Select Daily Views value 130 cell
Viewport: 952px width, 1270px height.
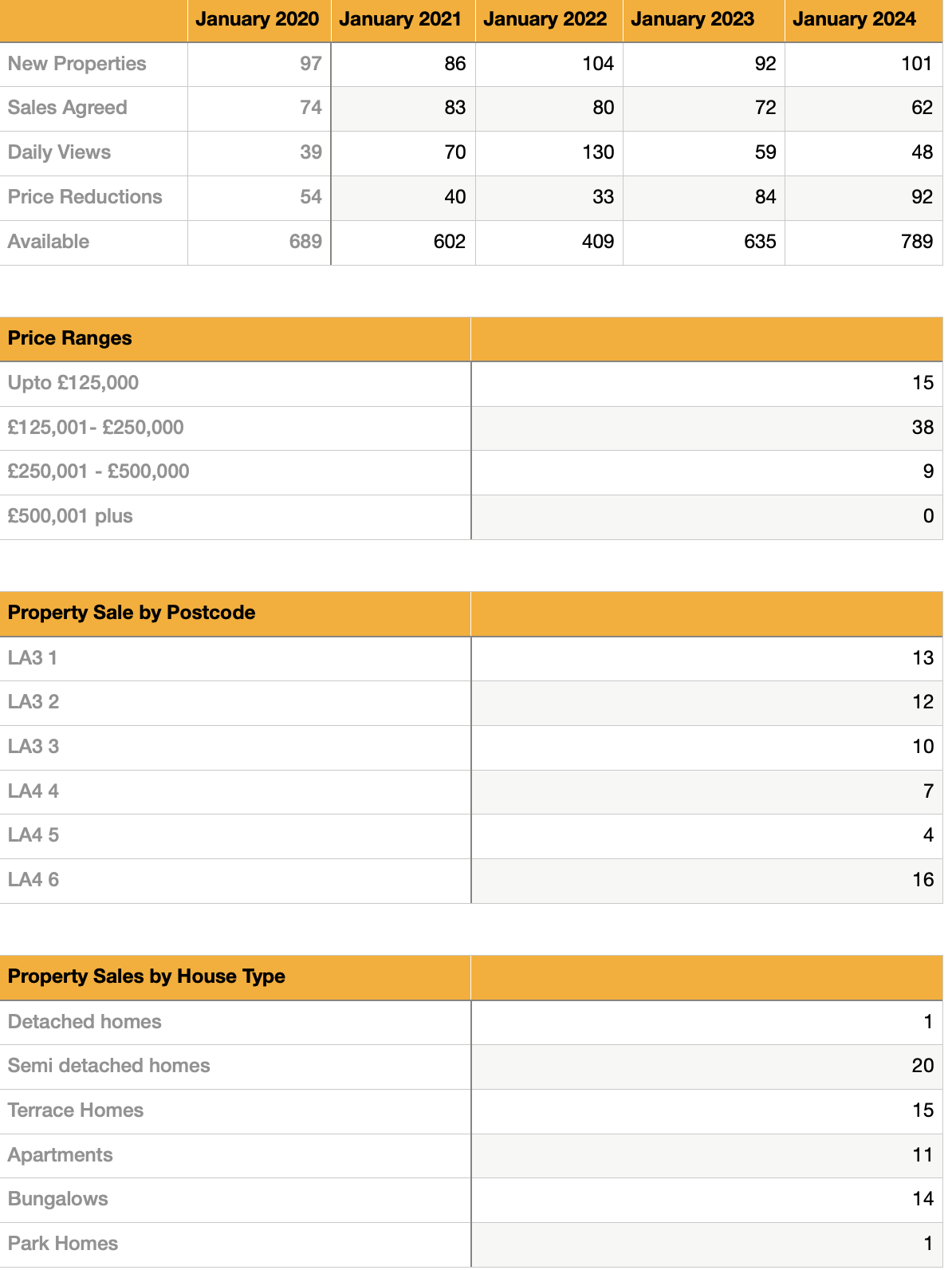click(x=549, y=152)
